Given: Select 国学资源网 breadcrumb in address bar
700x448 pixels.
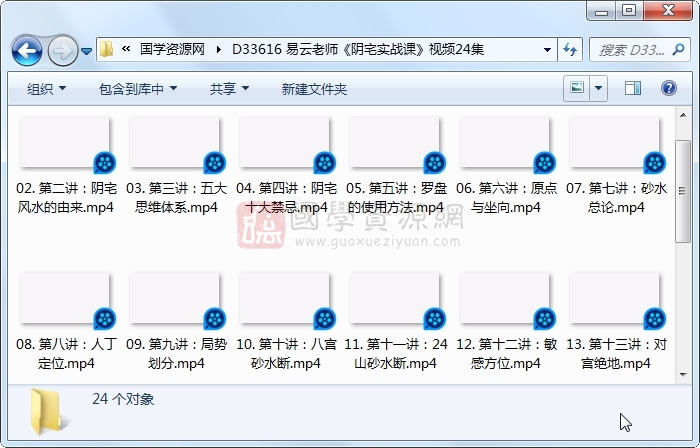Looking at the screenshot, I should point(172,49).
